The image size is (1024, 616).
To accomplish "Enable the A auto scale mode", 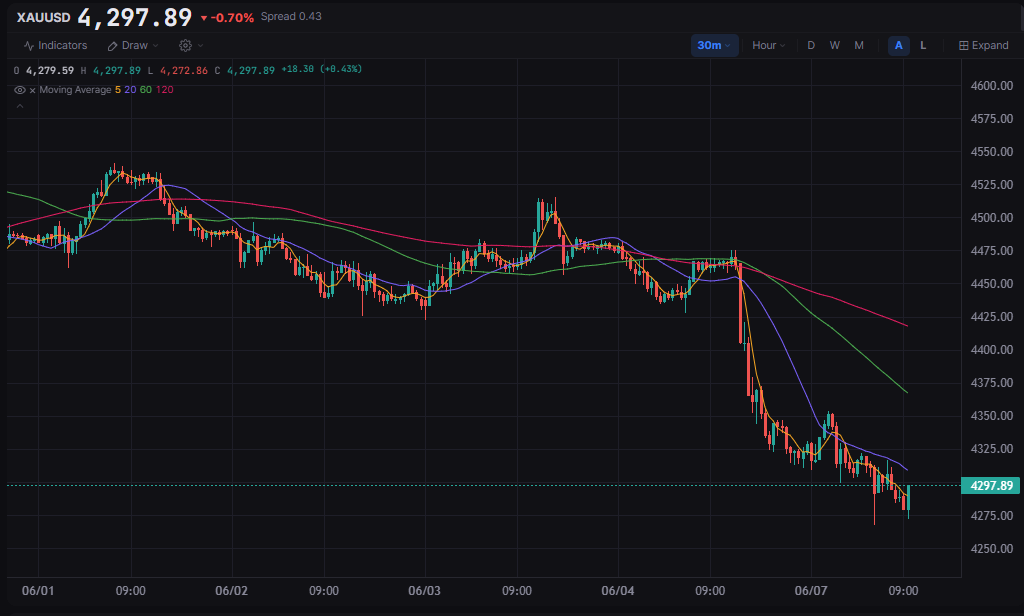I will [x=899, y=46].
